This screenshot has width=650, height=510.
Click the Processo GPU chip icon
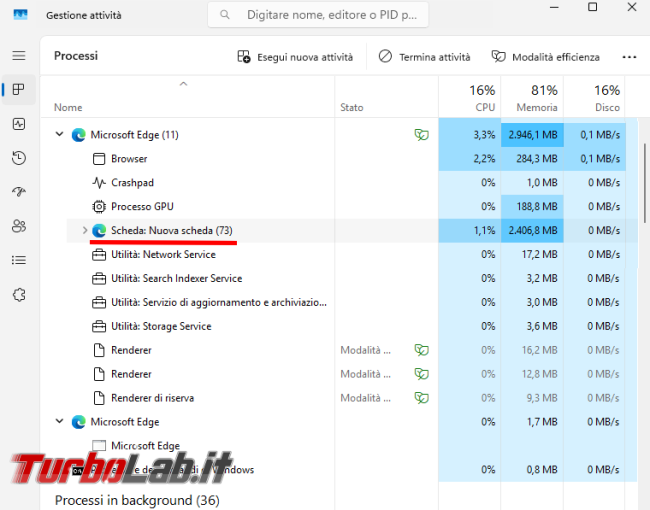[99, 206]
